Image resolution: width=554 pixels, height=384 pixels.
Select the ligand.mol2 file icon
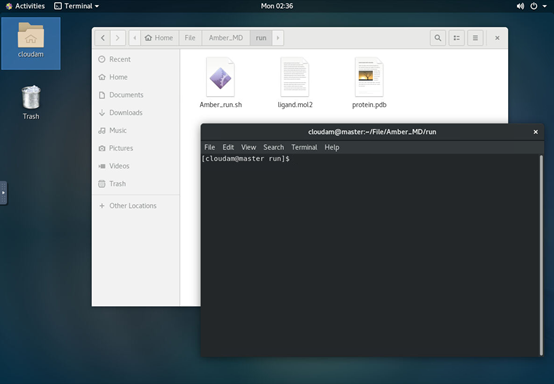[x=295, y=77]
